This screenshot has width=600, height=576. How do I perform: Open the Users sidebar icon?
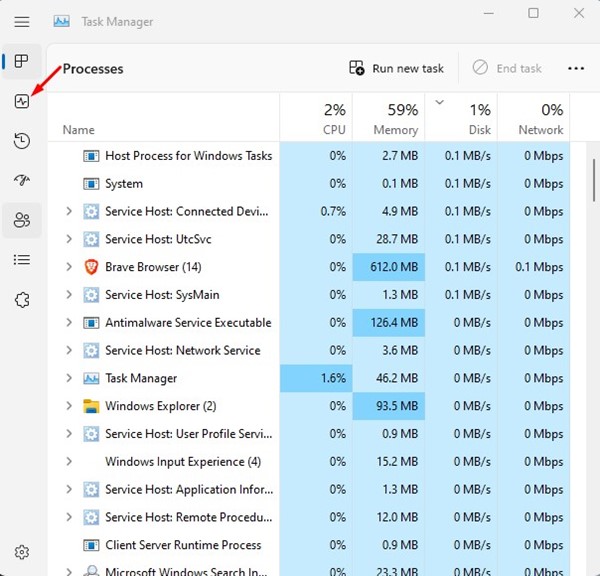22,220
